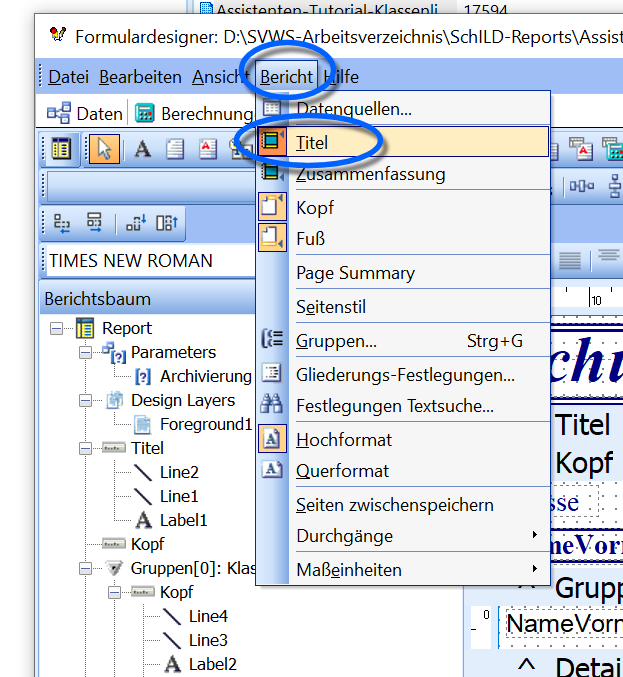The image size is (623, 677).
Task: Select the RichText tool icon
Action: 208,149
